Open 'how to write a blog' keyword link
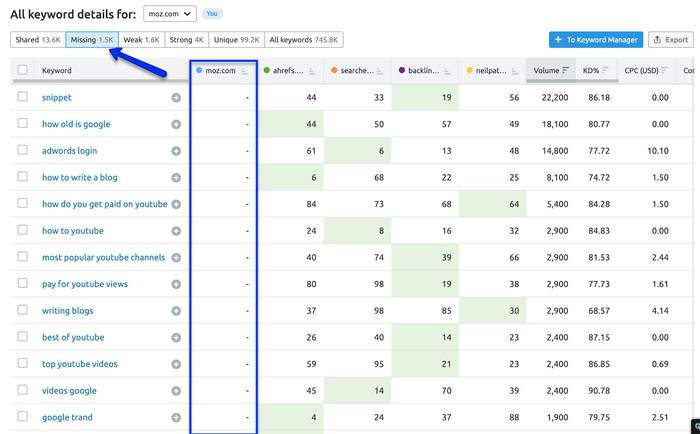Image resolution: width=700 pixels, height=434 pixels. 79,178
